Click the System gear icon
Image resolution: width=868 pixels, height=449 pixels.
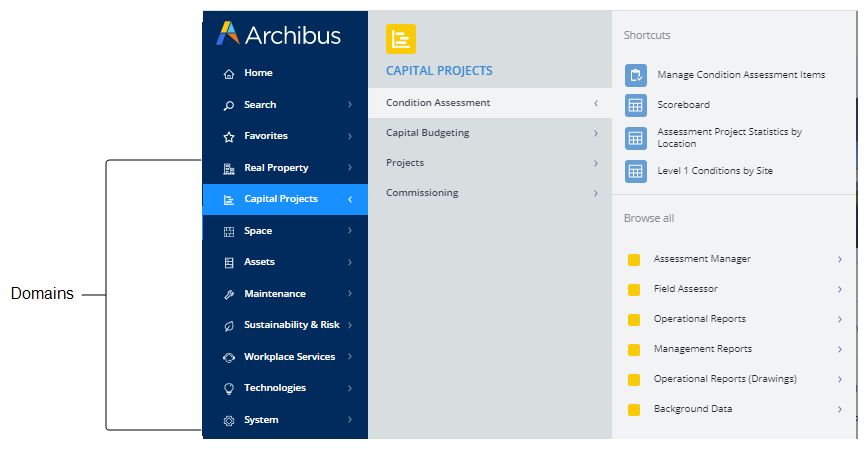pos(229,420)
